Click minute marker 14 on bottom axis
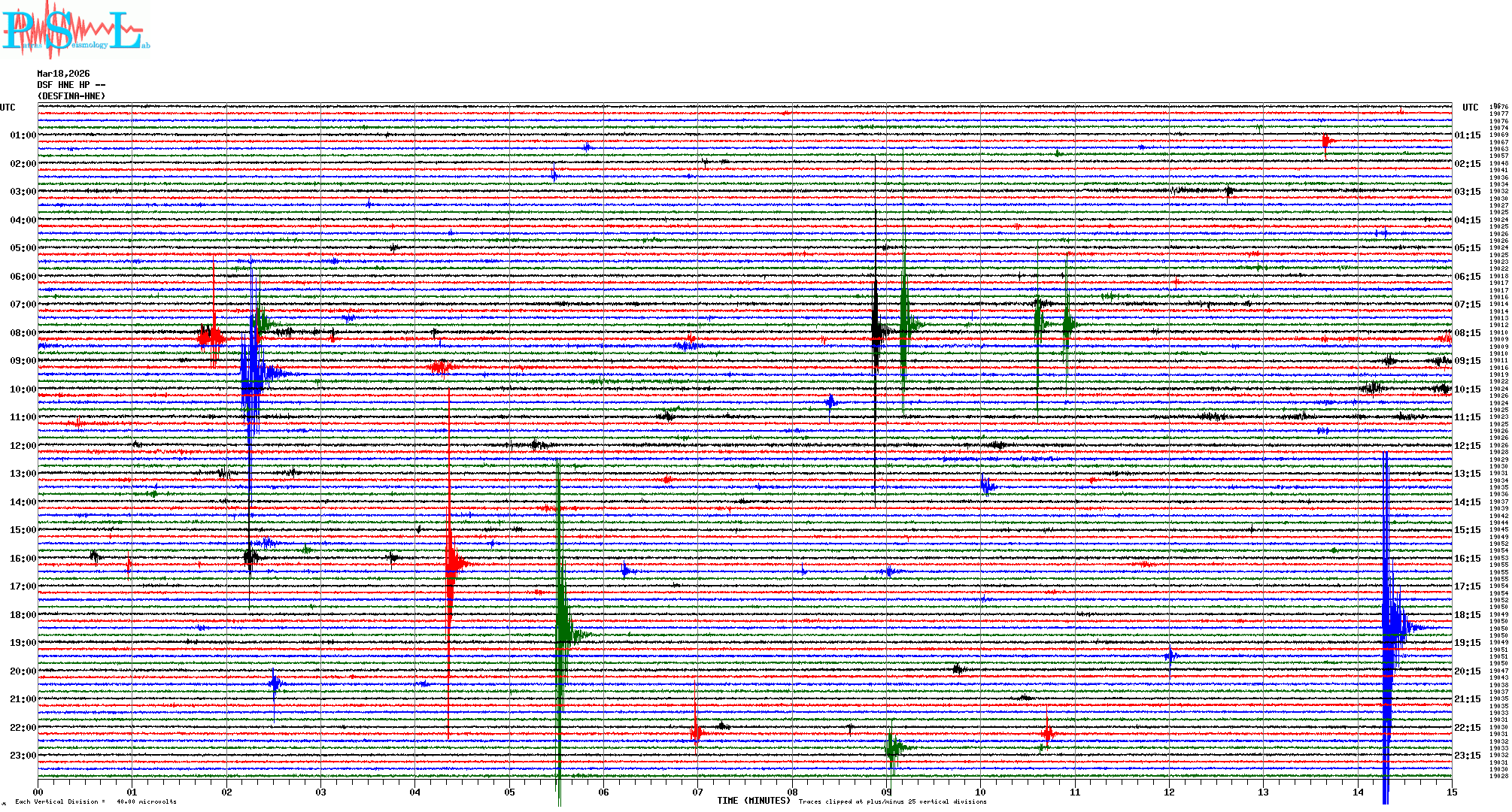1512x812 pixels. pyautogui.click(x=1358, y=792)
